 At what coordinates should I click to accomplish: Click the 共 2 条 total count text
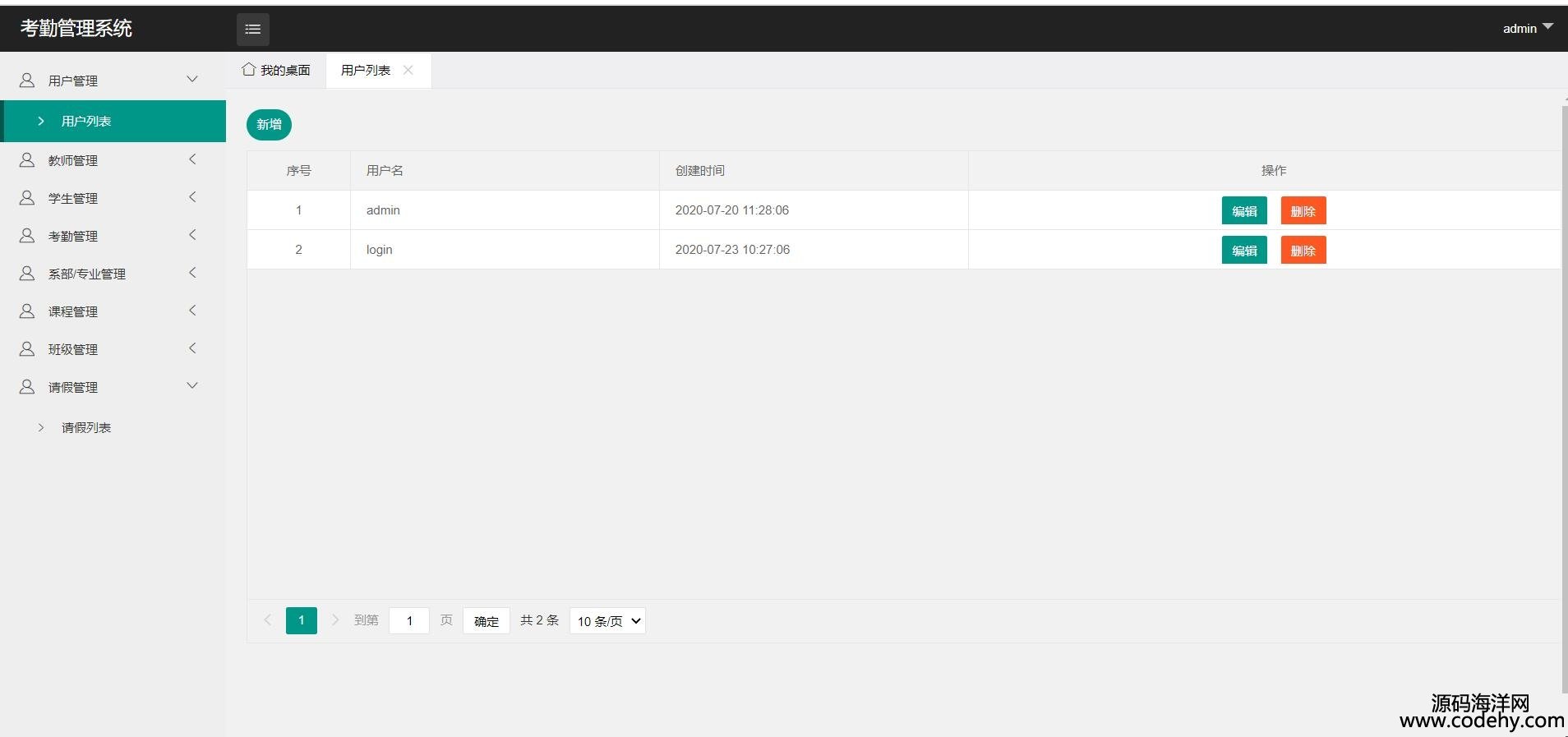coord(539,620)
